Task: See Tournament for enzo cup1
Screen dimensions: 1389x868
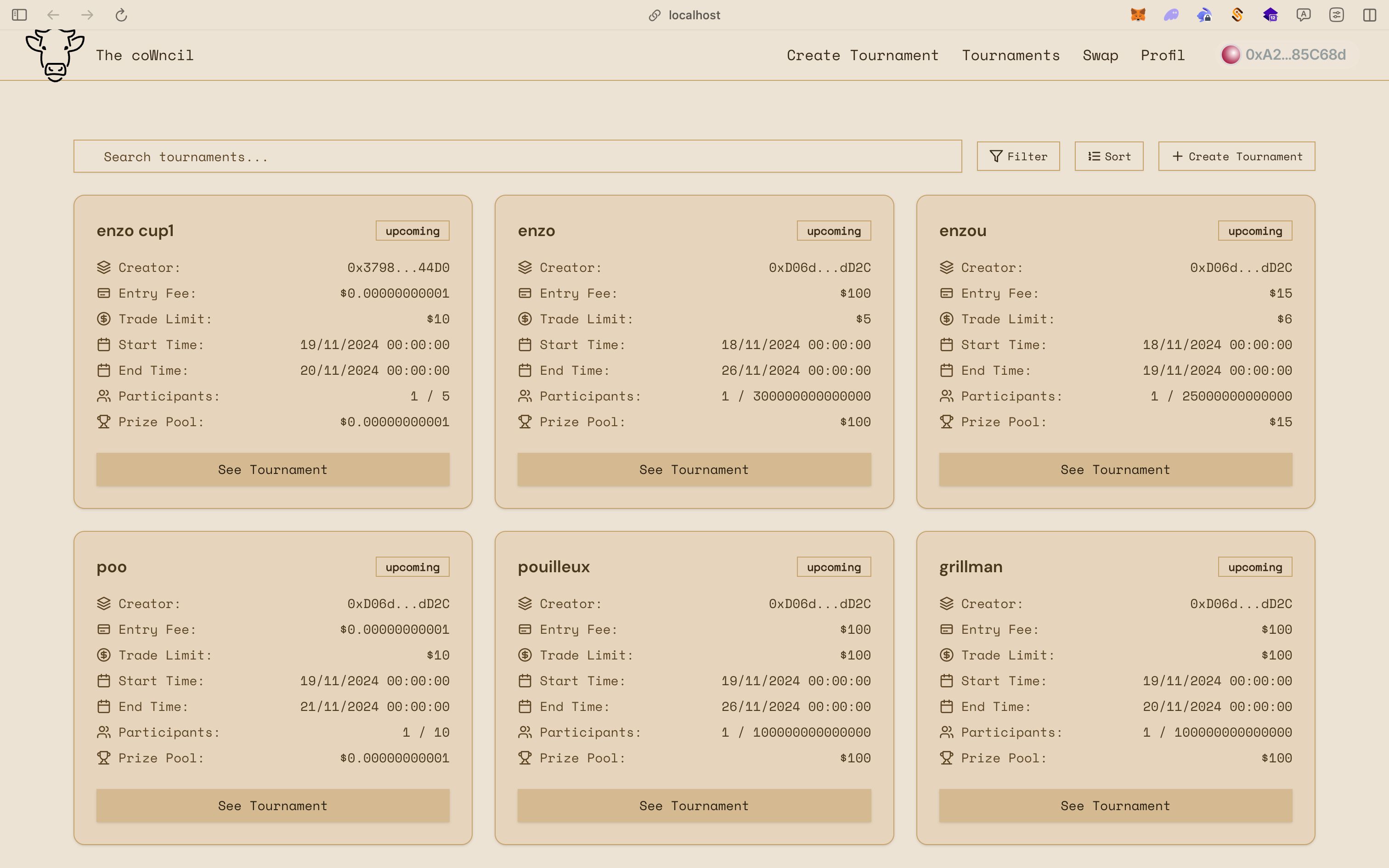Action: pyautogui.click(x=273, y=469)
